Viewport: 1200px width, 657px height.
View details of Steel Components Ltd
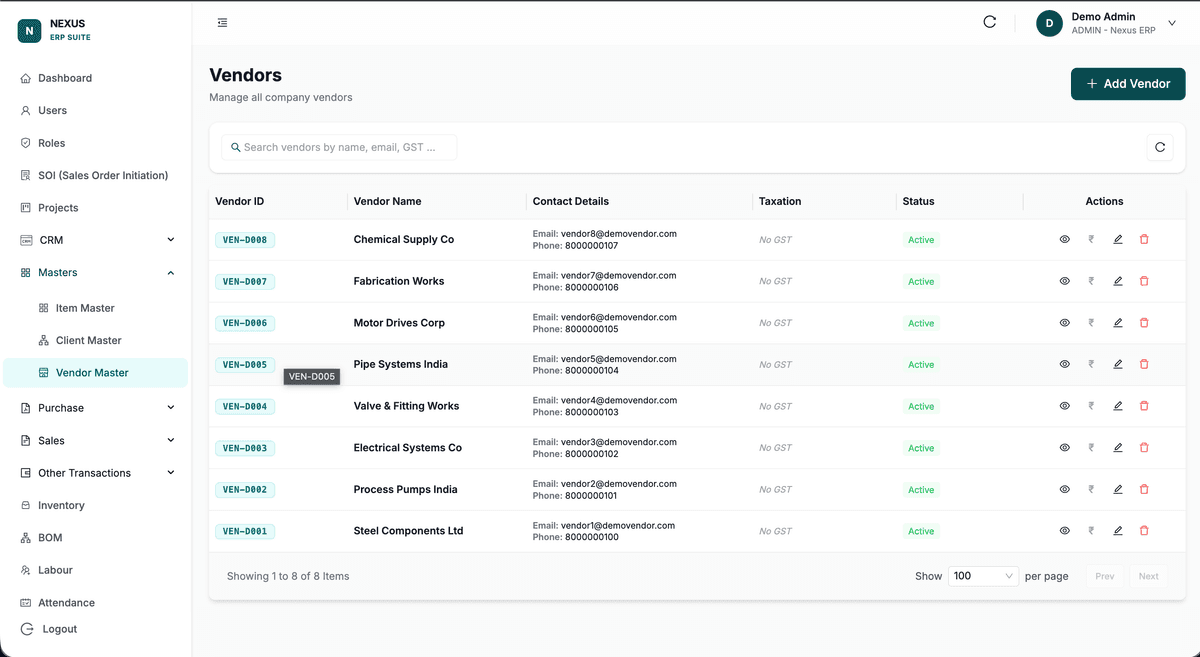point(1064,531)
